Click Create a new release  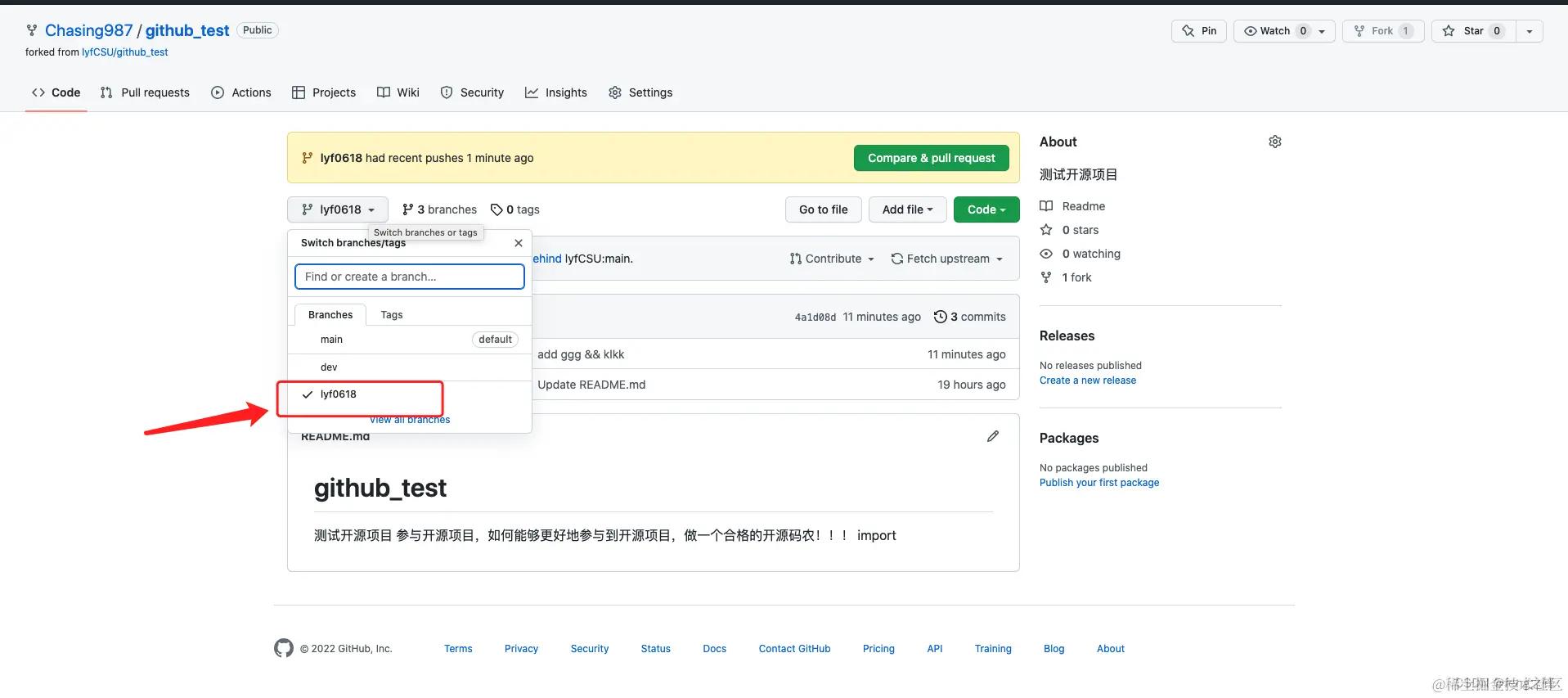[1088, 381]
